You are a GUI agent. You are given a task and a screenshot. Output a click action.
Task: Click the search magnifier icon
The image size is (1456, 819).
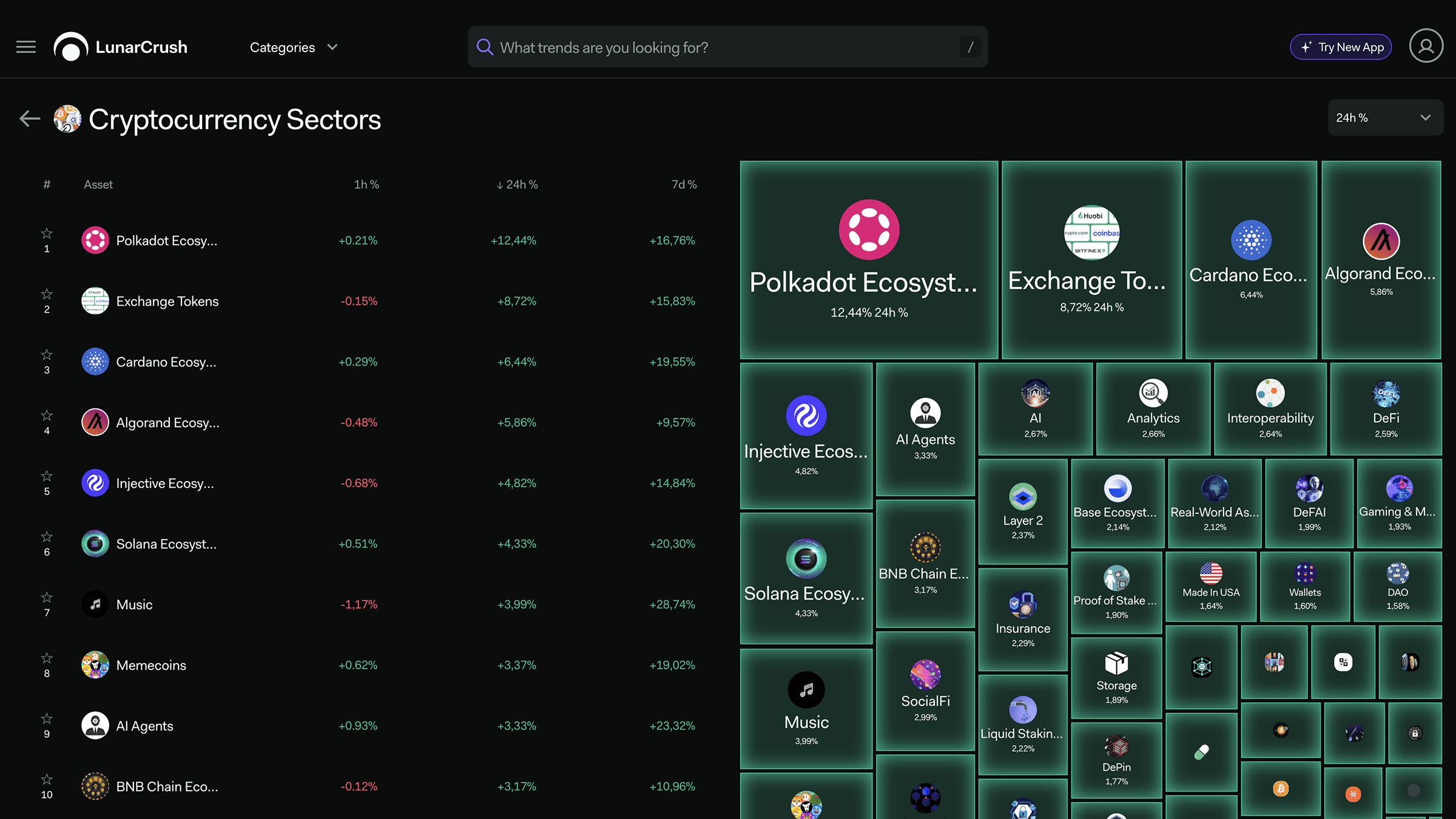pos(484,47)
